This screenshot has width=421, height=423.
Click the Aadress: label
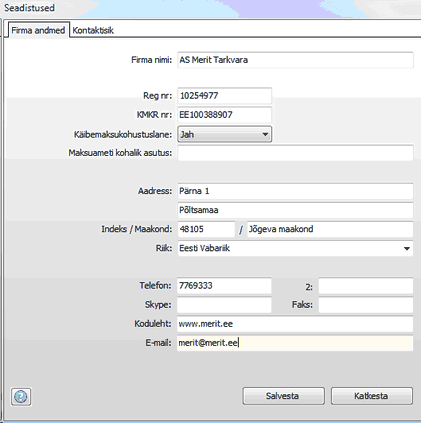click(x=155, y=191)
